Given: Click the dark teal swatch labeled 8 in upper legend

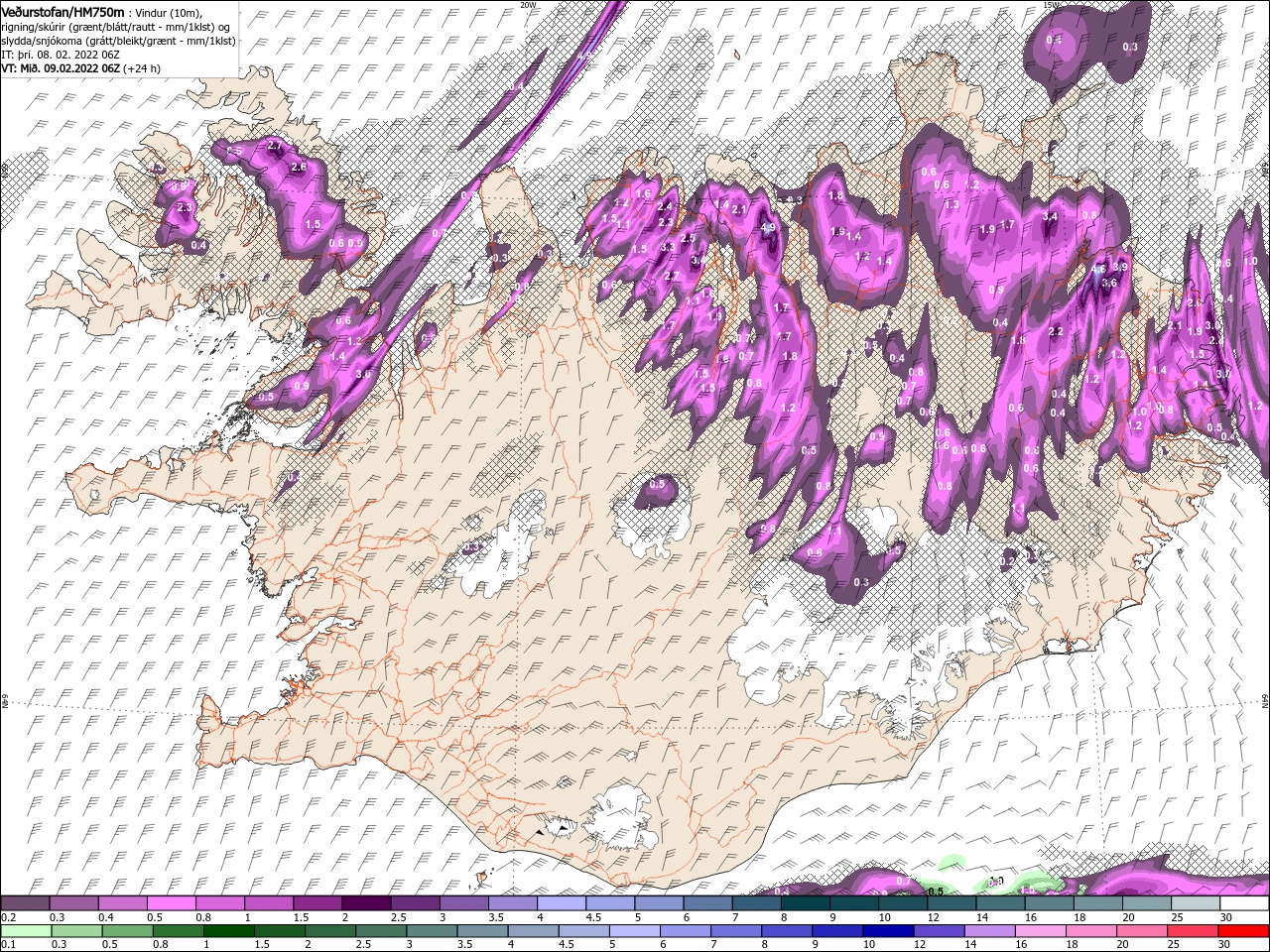Looking at the screenshot, I should tap(806, 902).
